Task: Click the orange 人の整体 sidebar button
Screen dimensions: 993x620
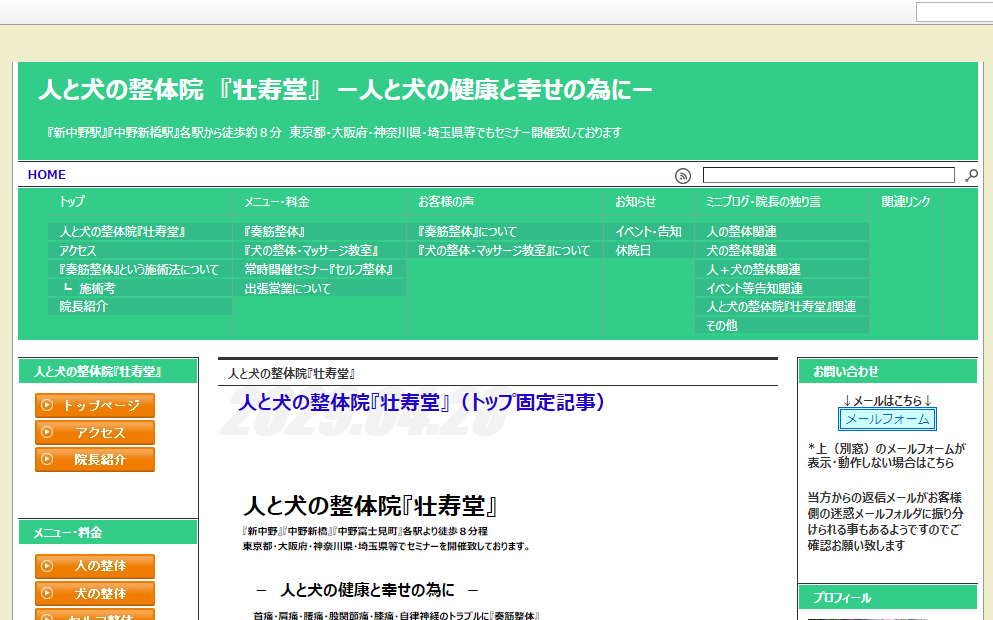Action: [x=95, y=566]
